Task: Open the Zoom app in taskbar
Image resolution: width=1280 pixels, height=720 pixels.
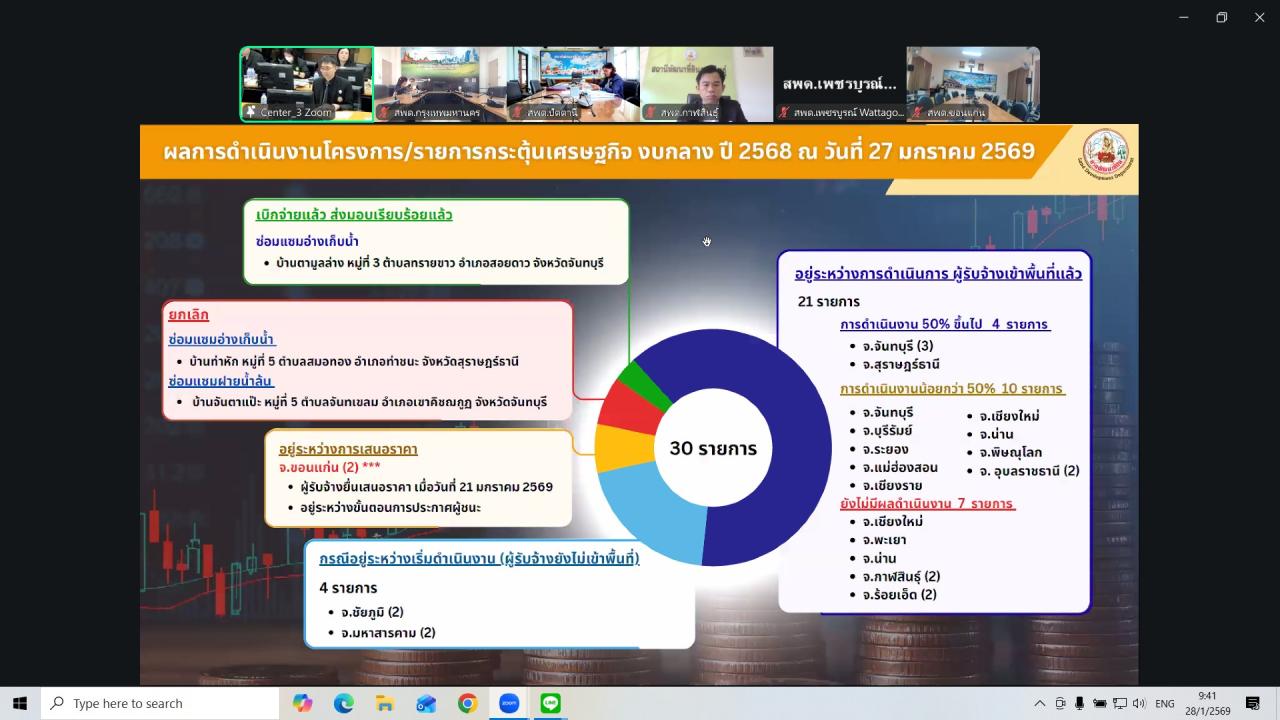Action: coord(509,703)
